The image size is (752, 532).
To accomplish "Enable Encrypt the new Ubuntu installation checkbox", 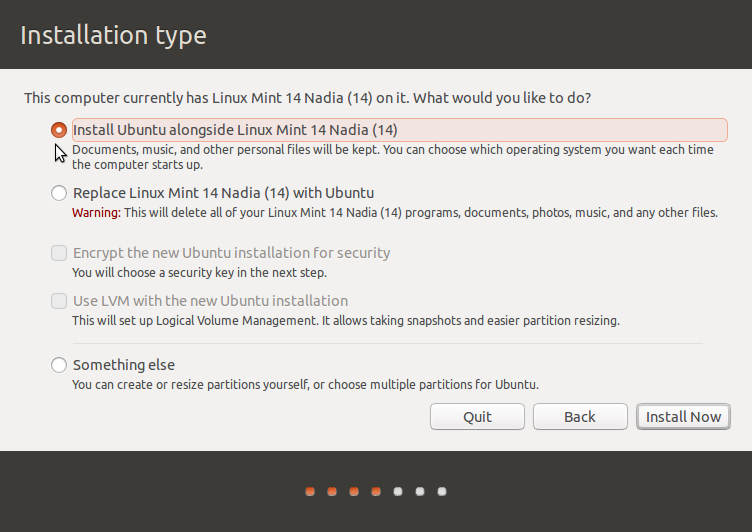I will coord(59,253).
